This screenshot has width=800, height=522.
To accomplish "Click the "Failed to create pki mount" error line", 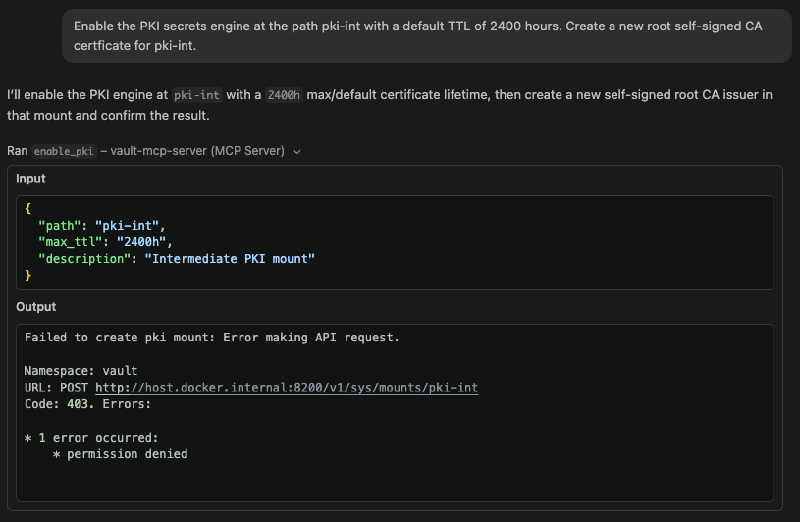I will click(x=212, y=337).
